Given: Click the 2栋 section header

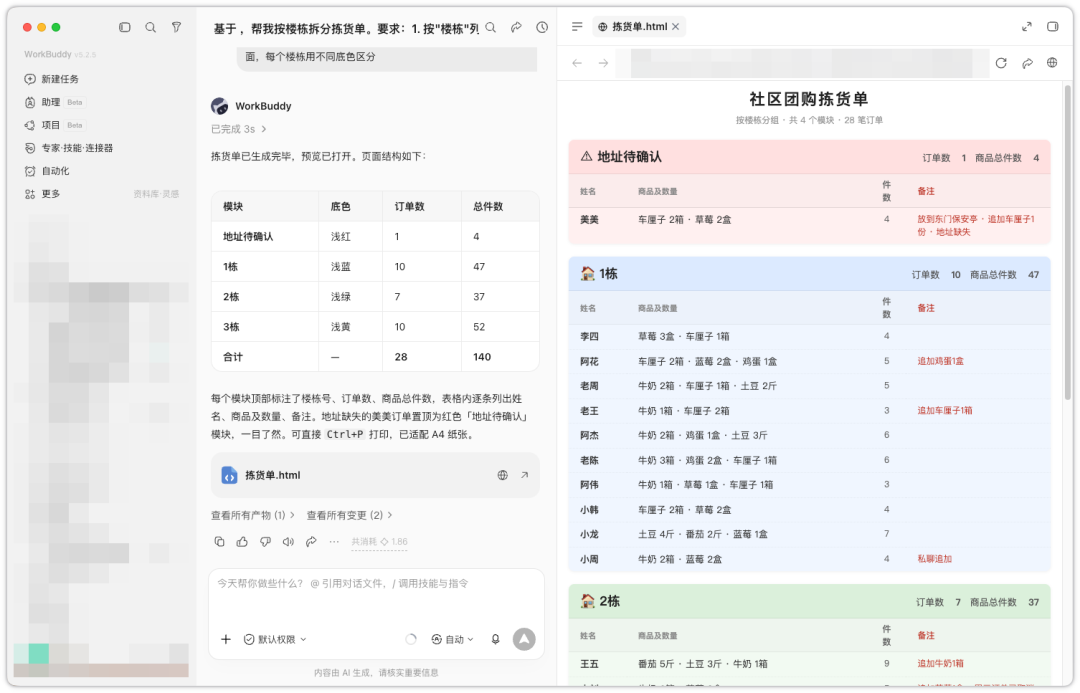Looking at the screenshot, I should coord(809,602).
